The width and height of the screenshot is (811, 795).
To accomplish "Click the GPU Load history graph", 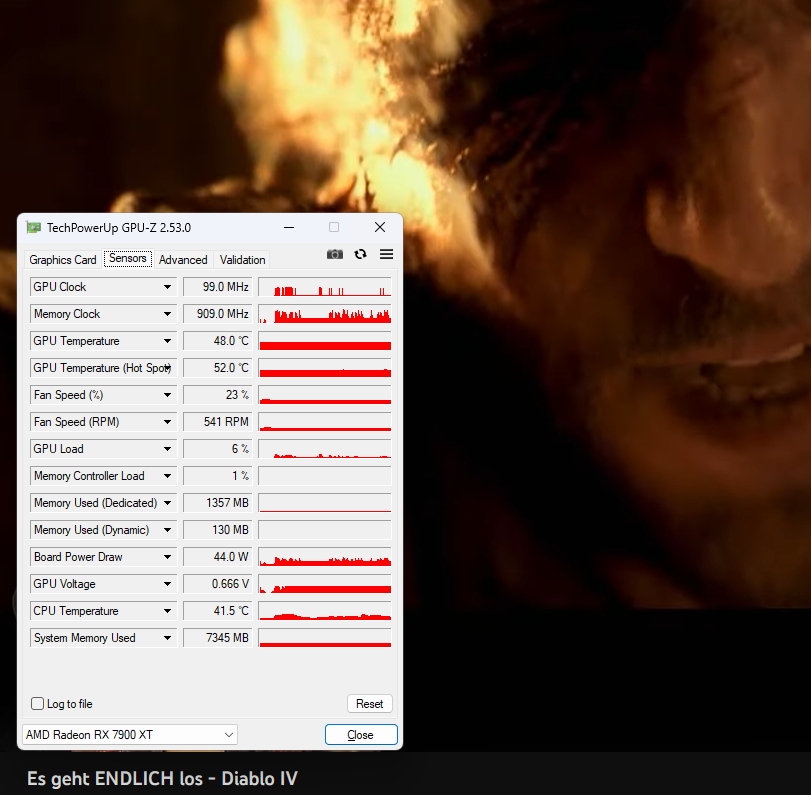I will (325, 449).
